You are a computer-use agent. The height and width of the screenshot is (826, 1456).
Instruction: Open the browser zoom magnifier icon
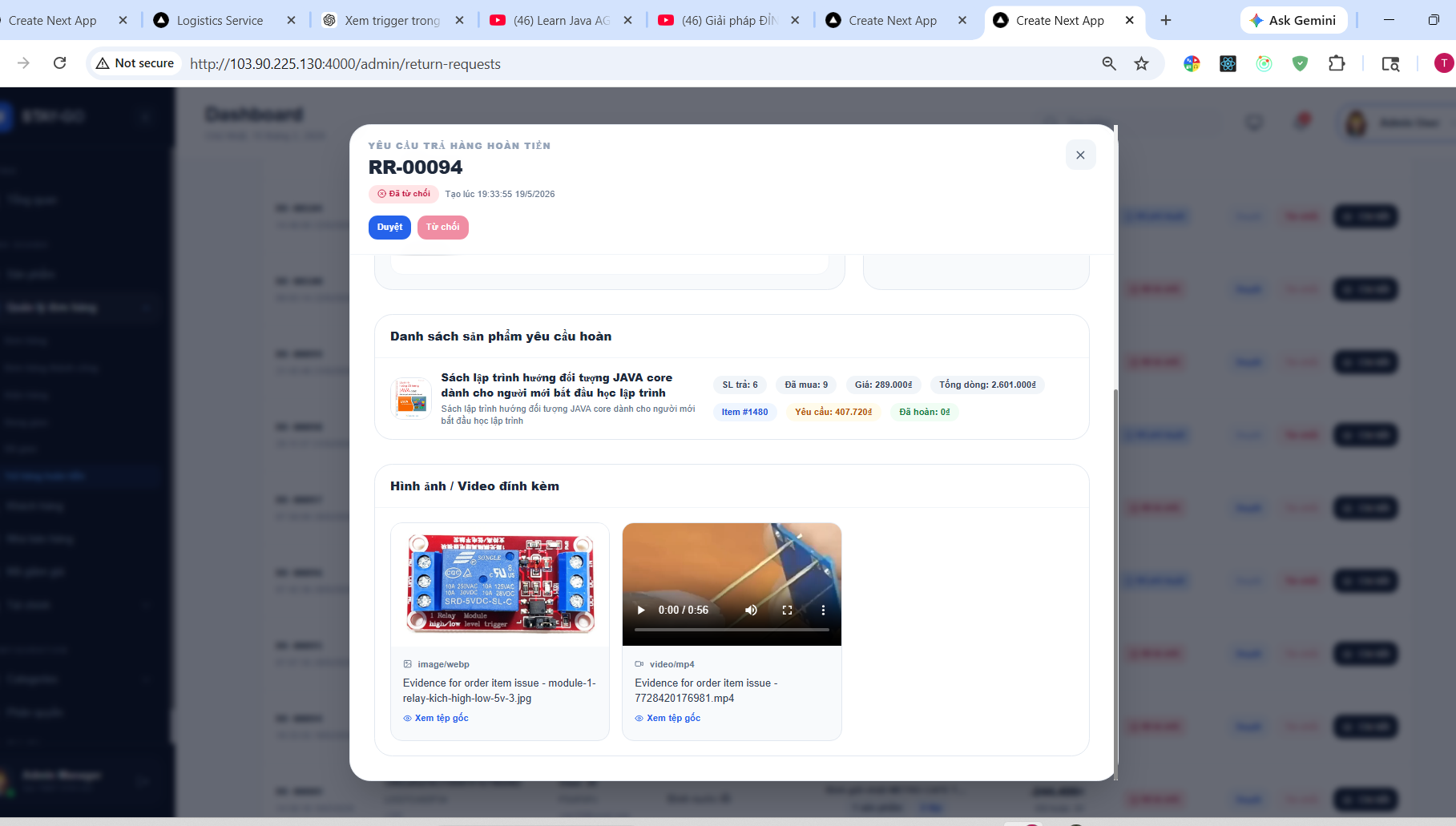click(x=1109, y=63)
